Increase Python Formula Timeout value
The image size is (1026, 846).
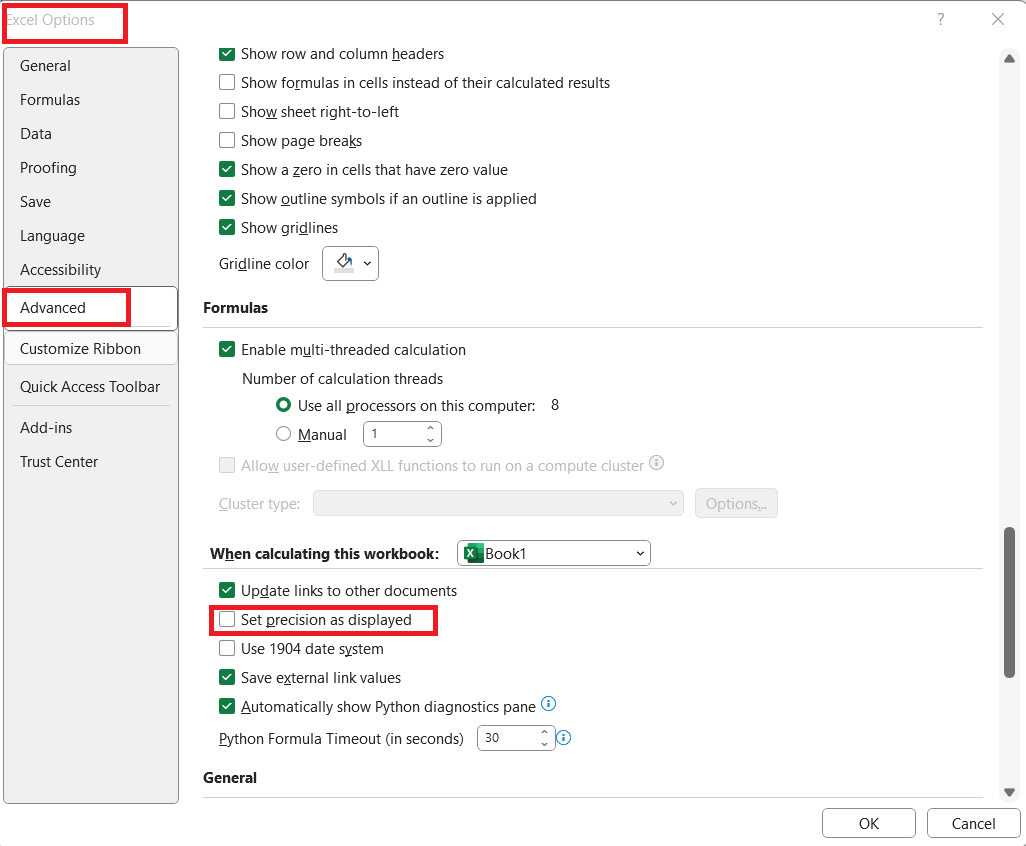click(544, 732)
